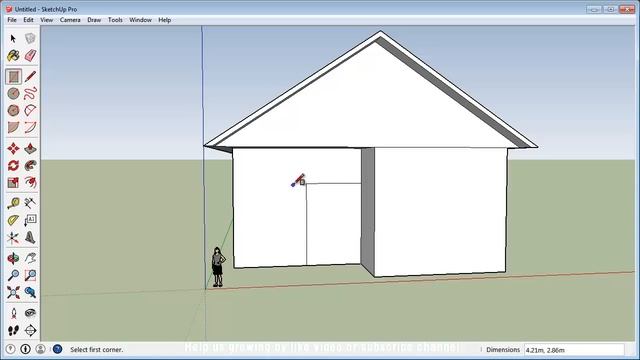
Task: Select the arrow Select tool
Action: [x=13, y=38]
